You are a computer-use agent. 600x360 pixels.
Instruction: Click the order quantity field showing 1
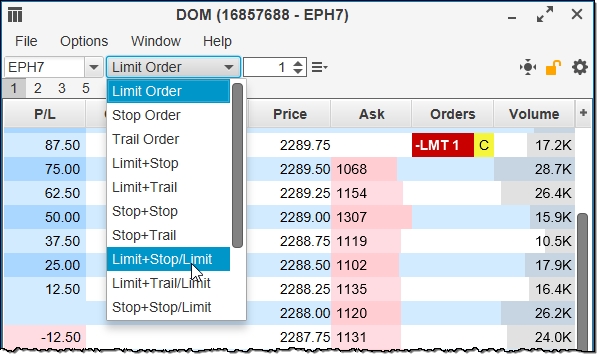(x=267, y=67)
